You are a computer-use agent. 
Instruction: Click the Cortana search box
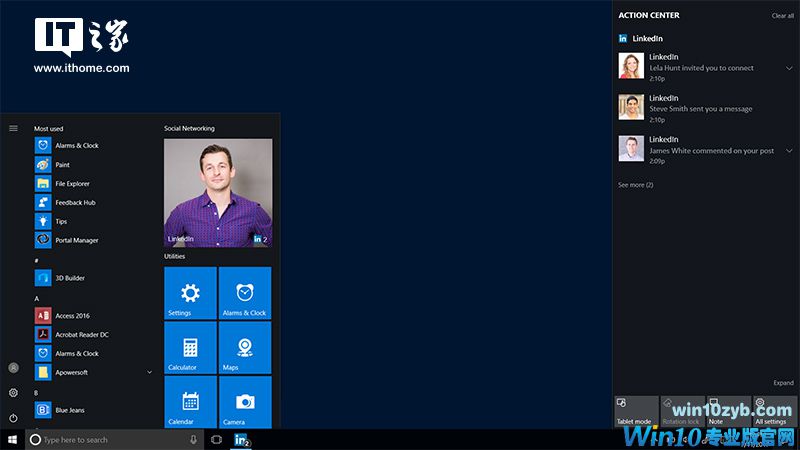pos(110,439)
